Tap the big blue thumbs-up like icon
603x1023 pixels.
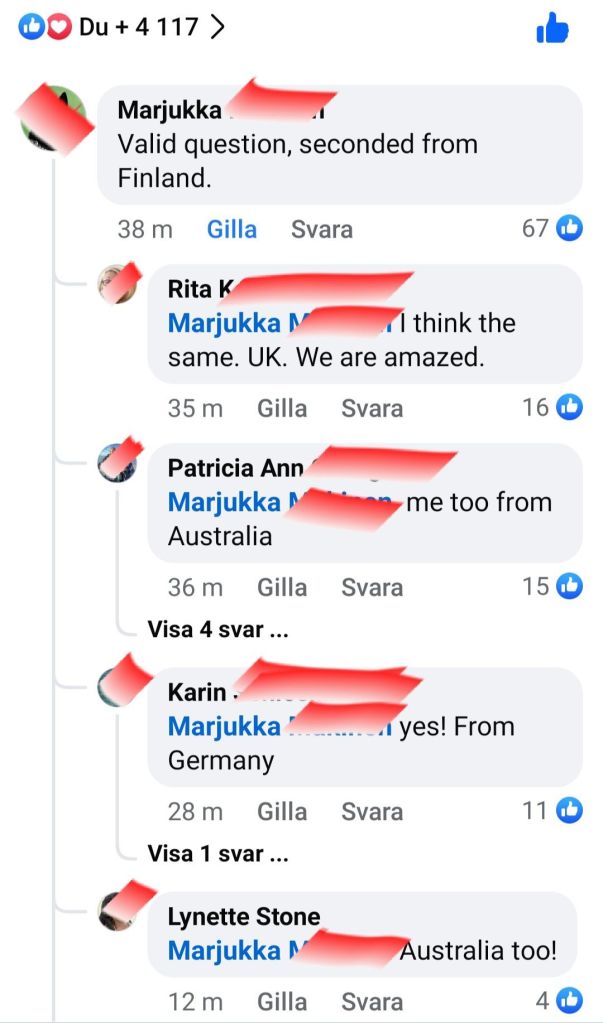552,28
